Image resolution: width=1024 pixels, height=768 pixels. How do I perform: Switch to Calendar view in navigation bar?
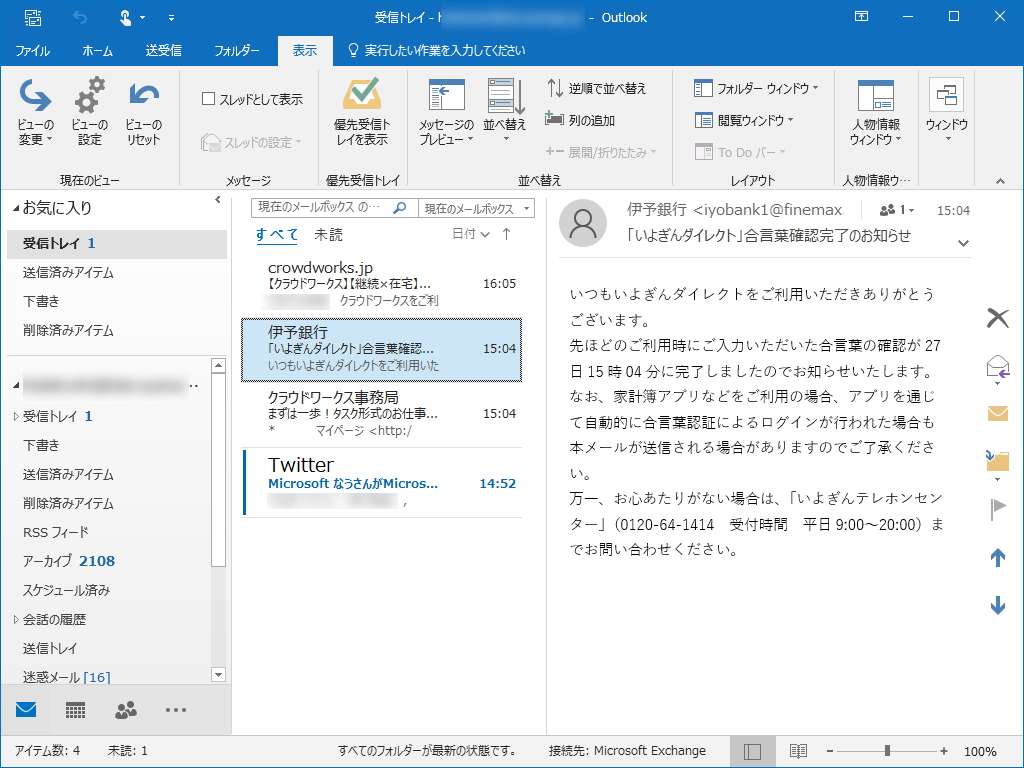point(73,710)
